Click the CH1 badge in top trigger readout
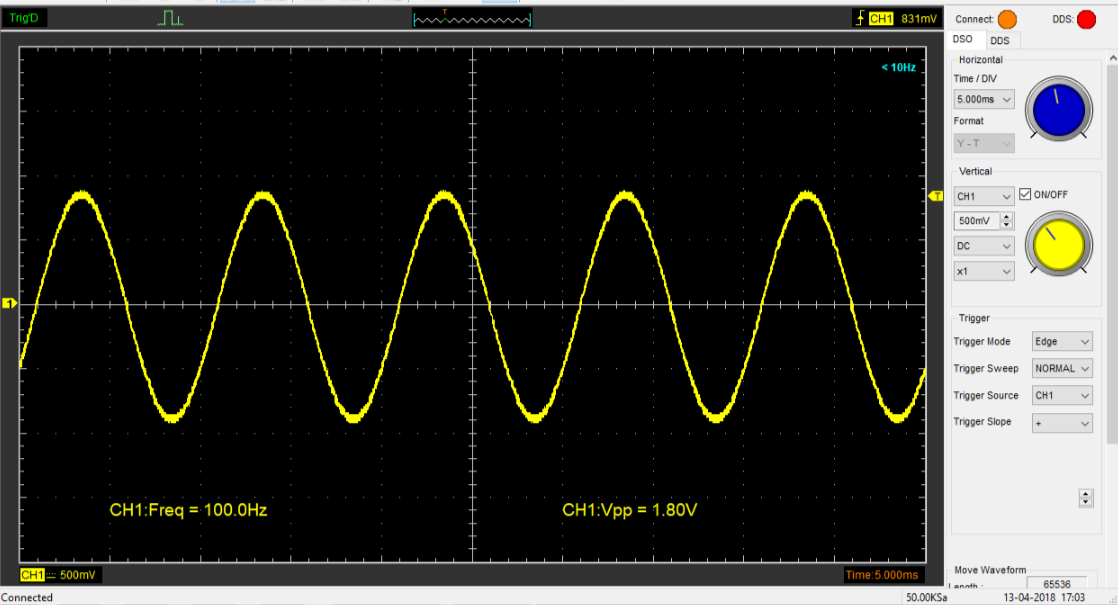The width and height of the screenshot is (1118, 605). coord(881,19)
